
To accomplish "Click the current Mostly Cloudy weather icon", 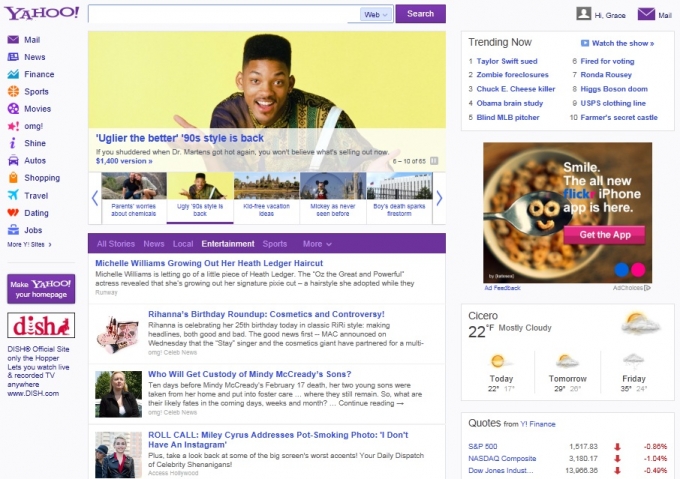I will pos(640,323).
